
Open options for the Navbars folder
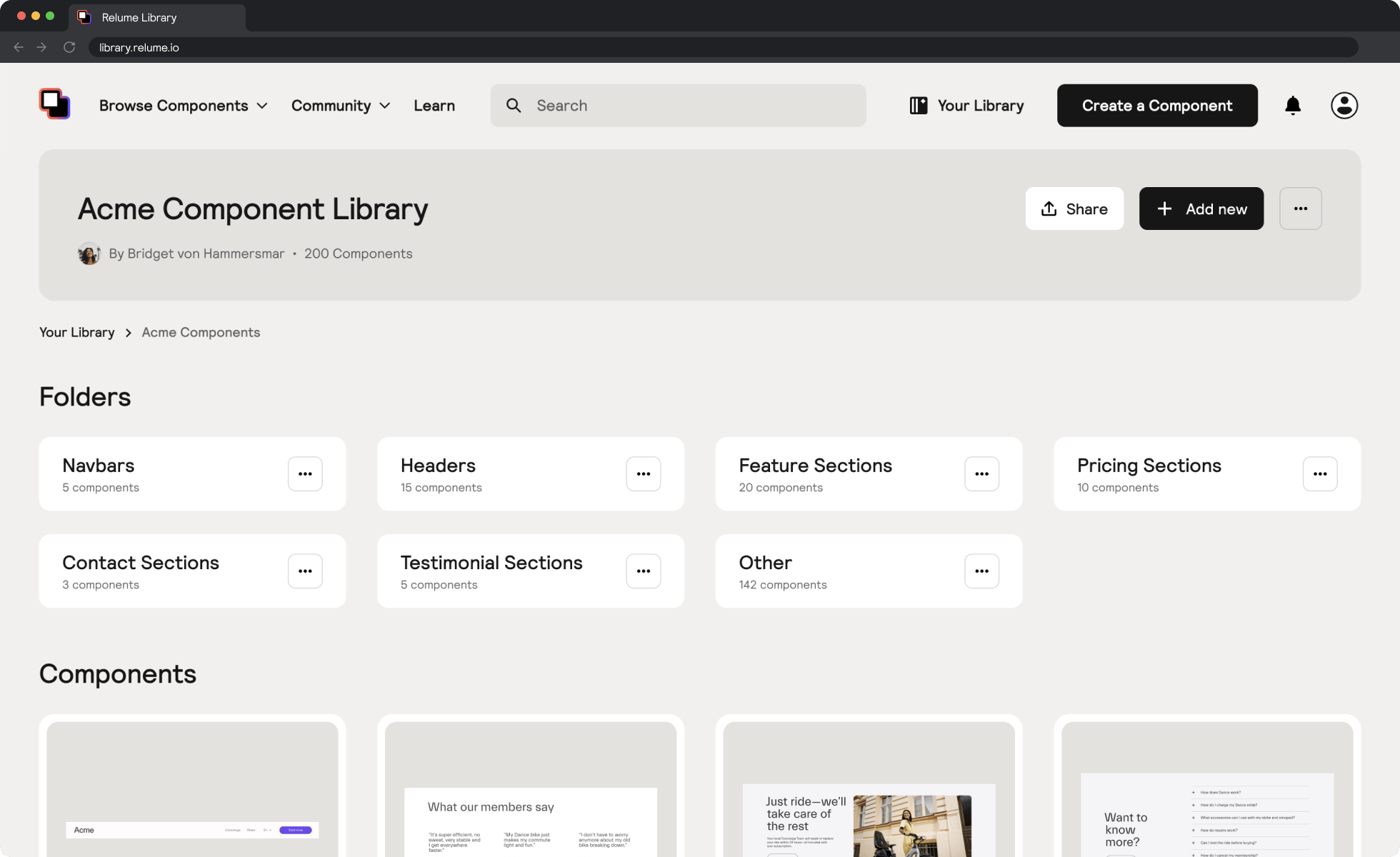305,473
